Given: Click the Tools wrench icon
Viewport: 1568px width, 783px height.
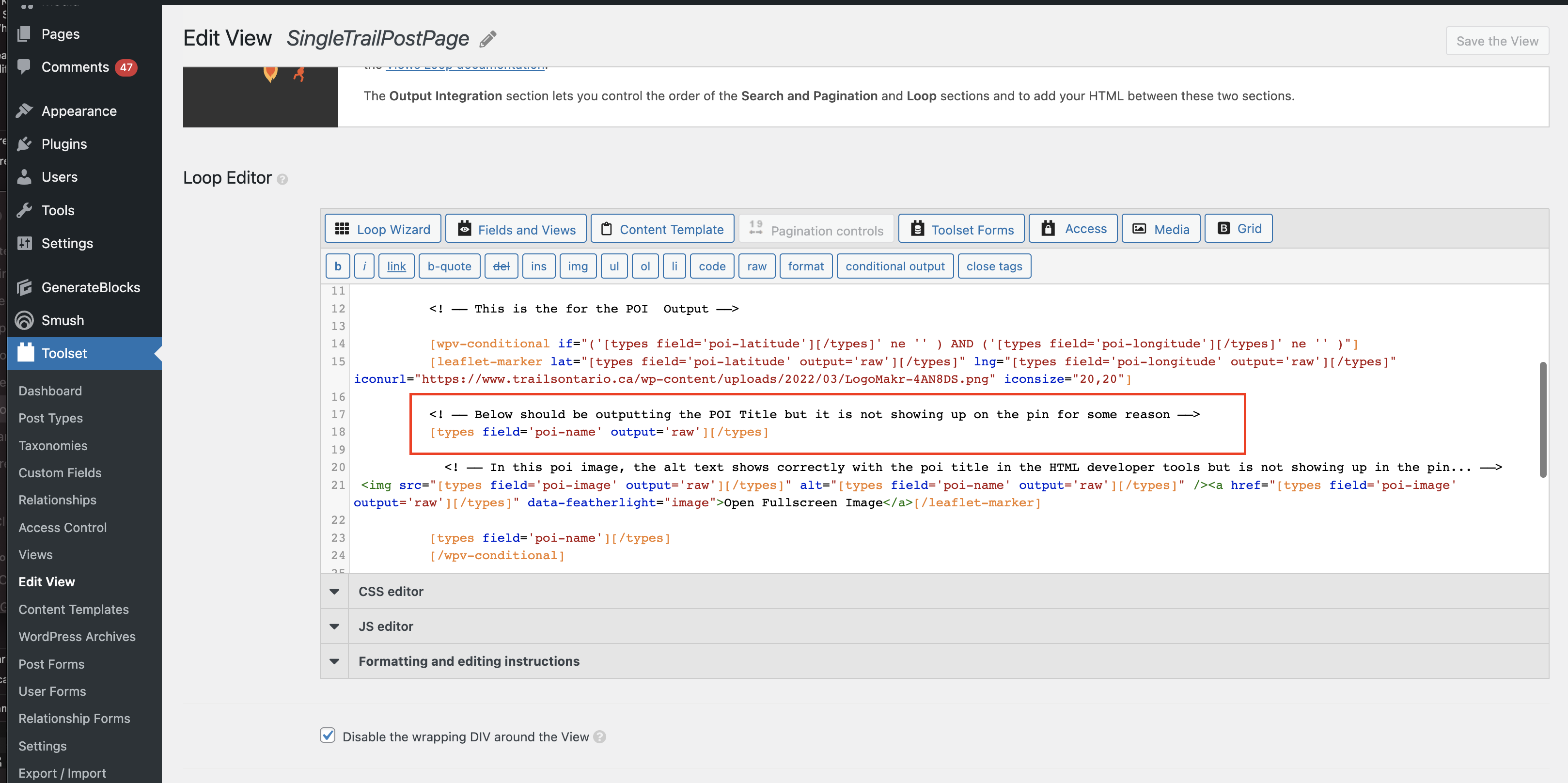Looking at the screenshot, I should (x=24, y=210).
